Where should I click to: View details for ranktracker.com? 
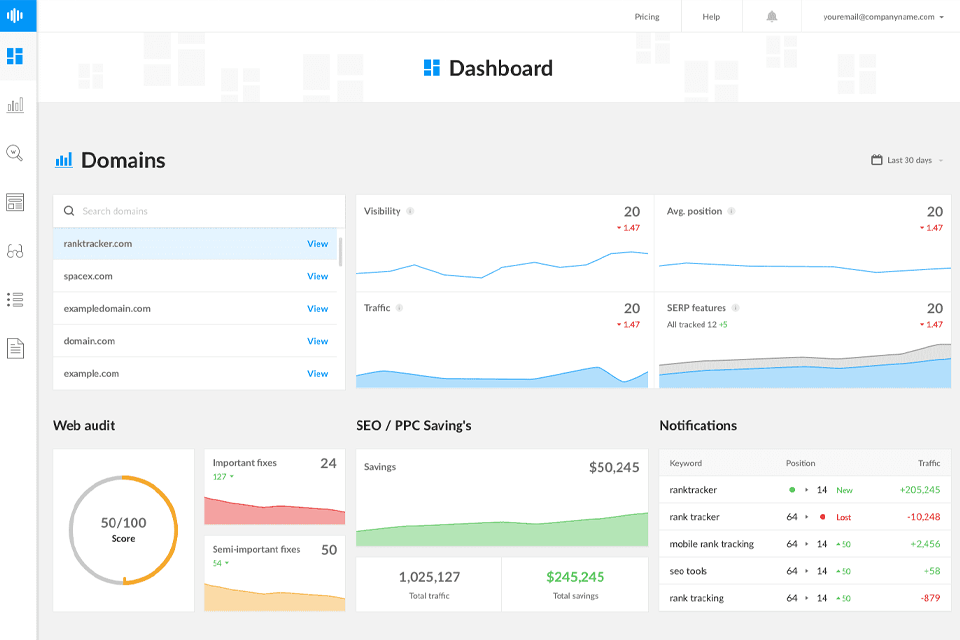point(318,243)
